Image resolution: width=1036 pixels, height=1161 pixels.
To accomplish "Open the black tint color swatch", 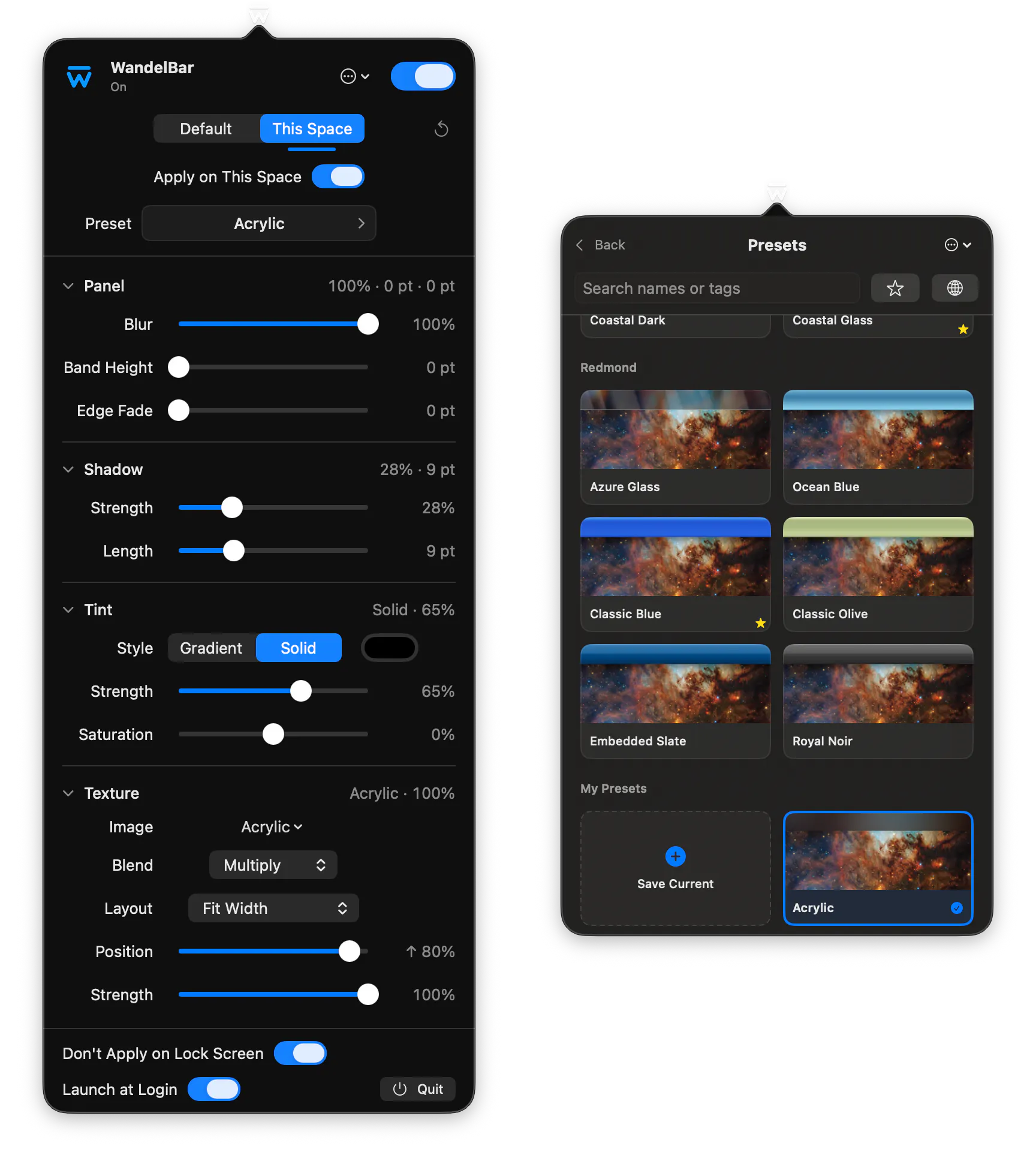I will point(390,648).
